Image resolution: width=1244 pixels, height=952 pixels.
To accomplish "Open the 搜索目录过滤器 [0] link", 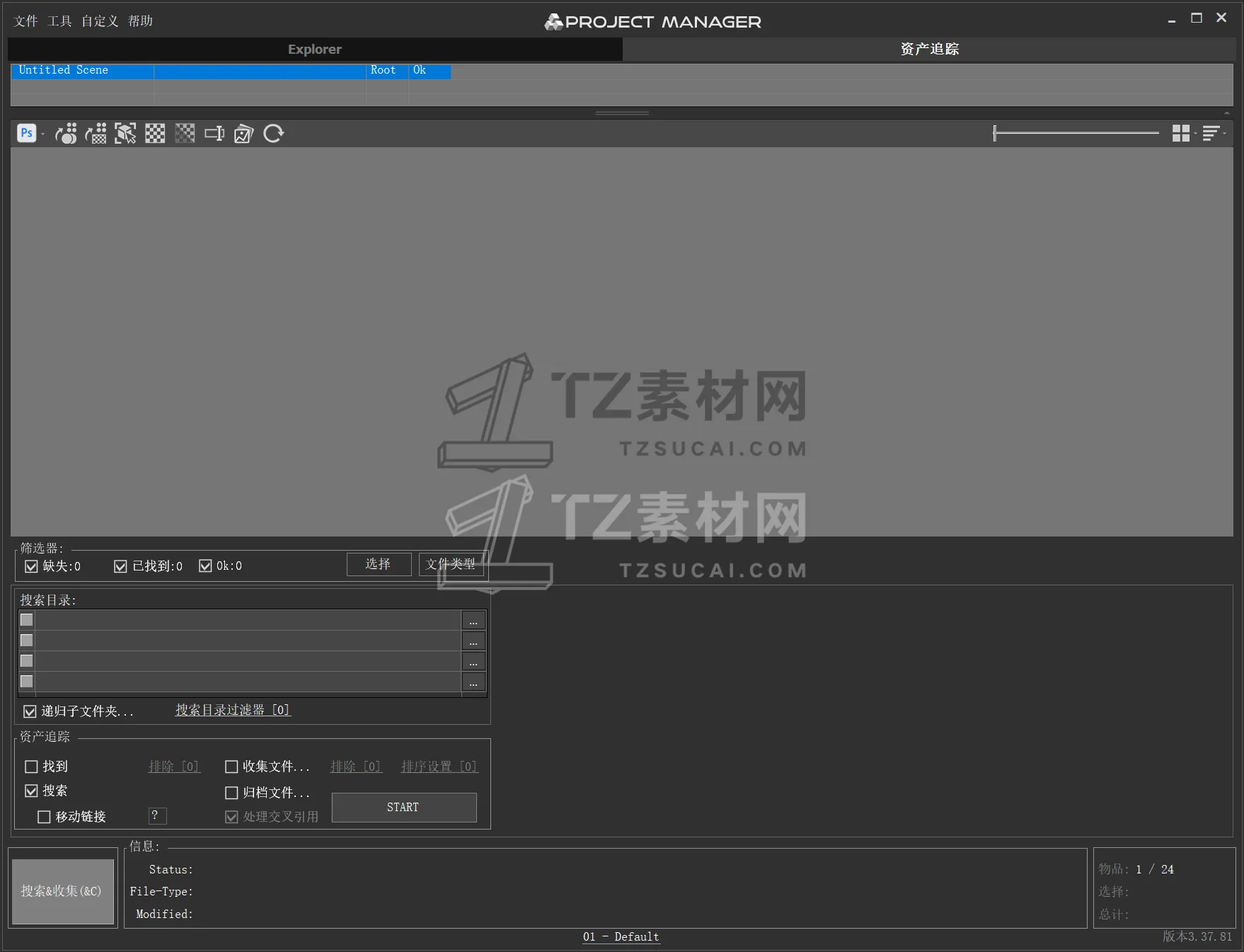I will 232,710.
